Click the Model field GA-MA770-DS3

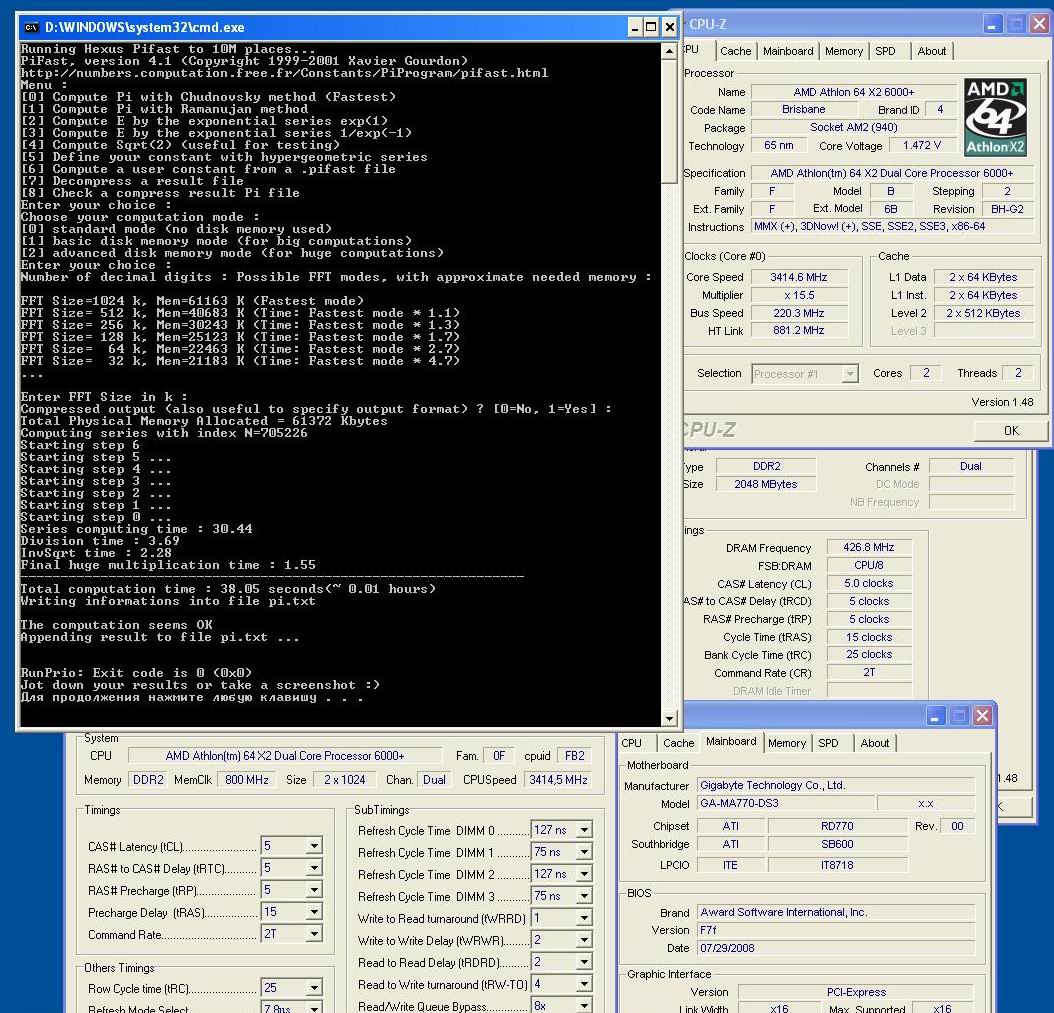point(786,803)
